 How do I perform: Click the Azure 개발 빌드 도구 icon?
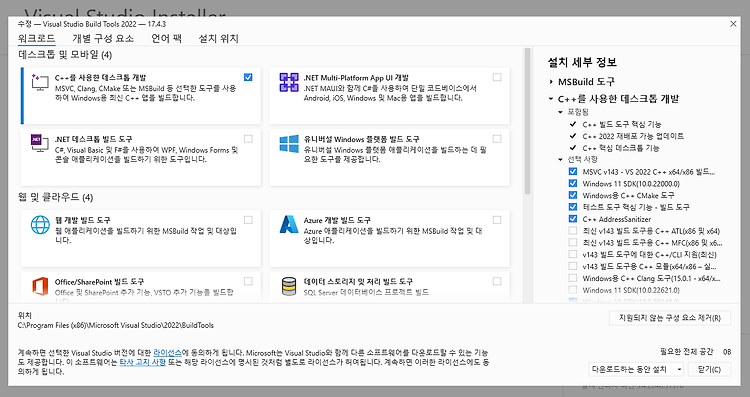click(x=289, y=224)
